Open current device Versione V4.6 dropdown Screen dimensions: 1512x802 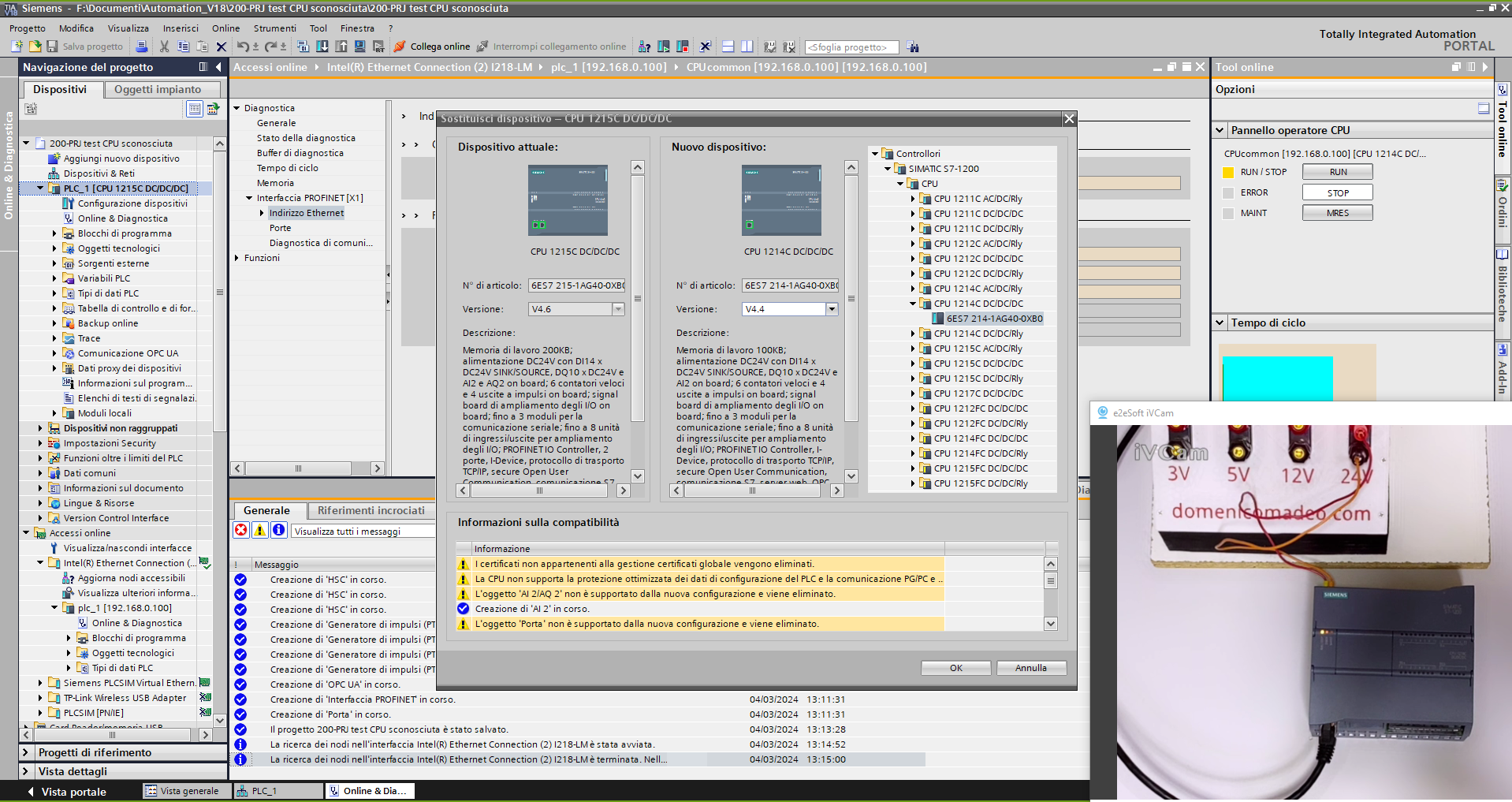[618, 309]
